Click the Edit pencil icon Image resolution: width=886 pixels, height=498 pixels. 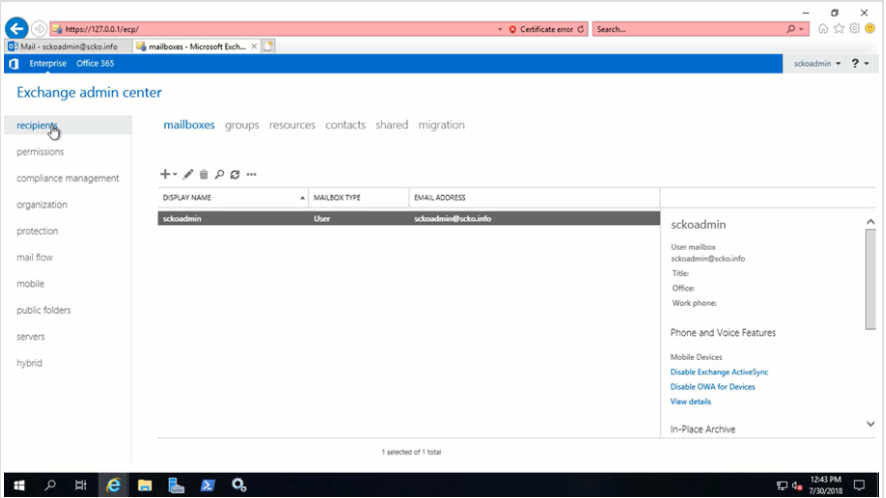click(188, 174)
